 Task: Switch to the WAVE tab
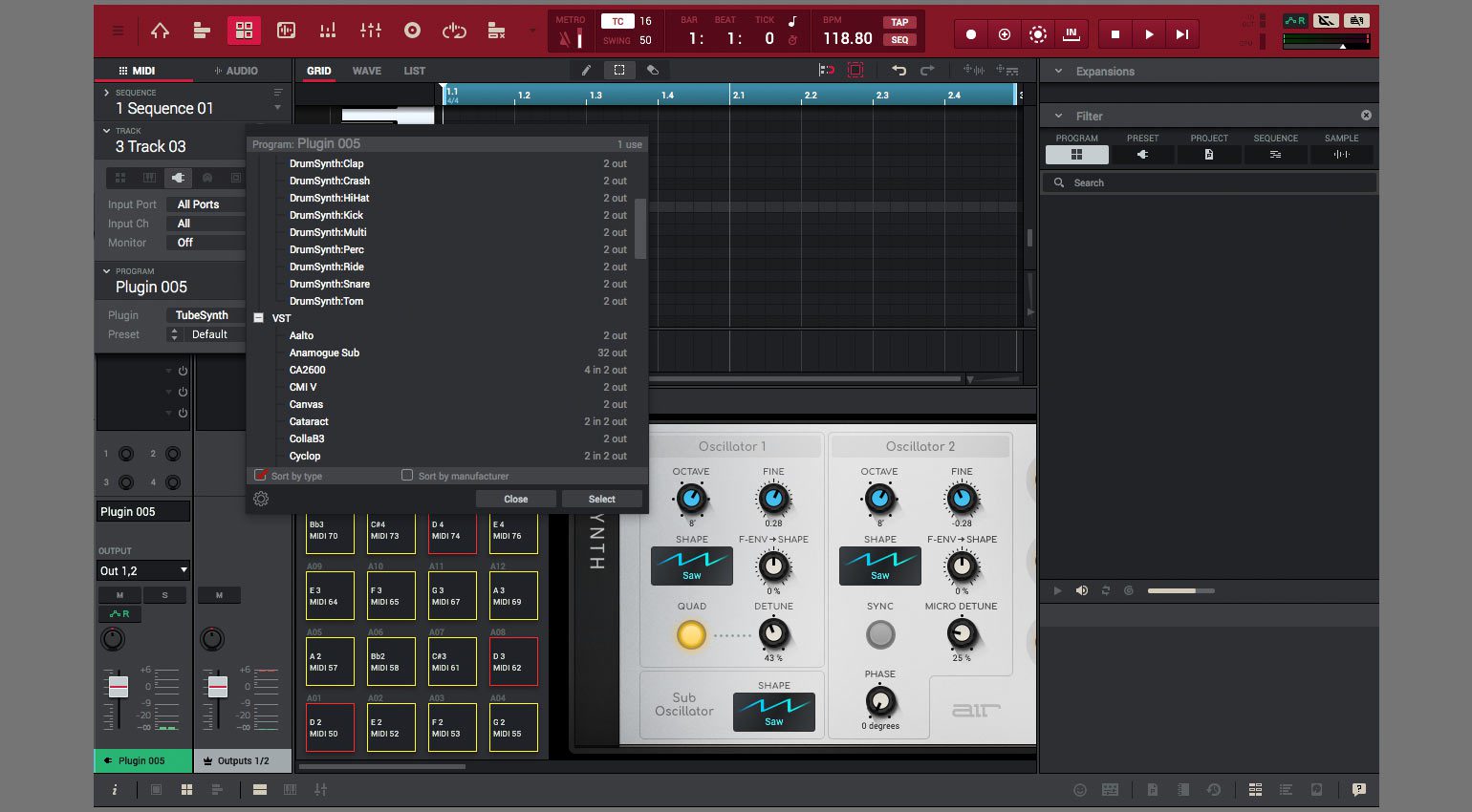tap(366, 71)
